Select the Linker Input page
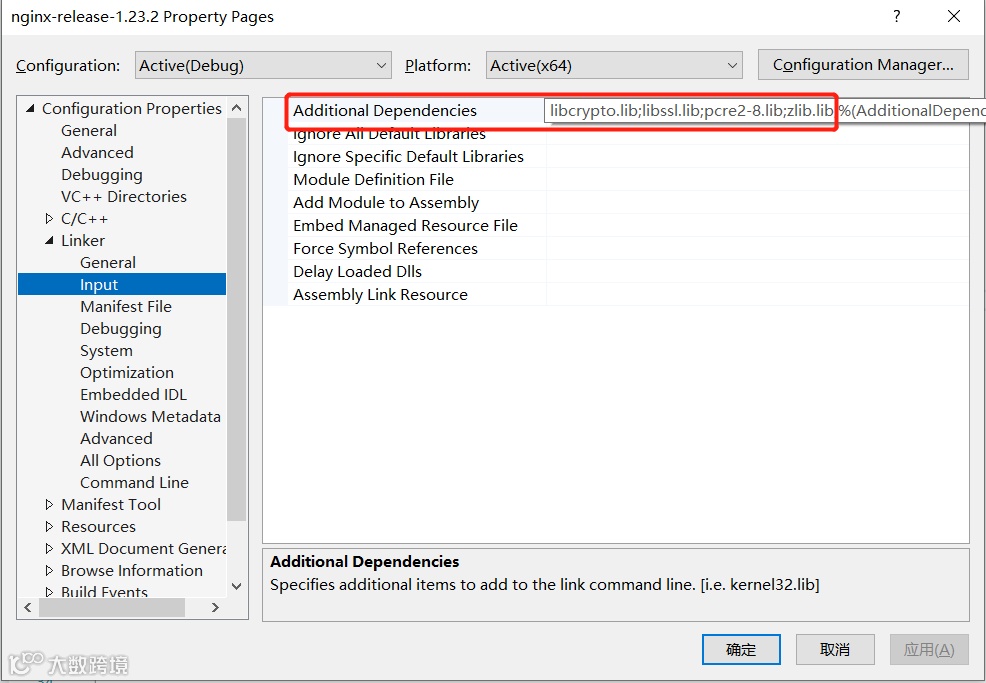This screenshot has height=683, width=986. pyautogui.click(x=122, y=284)
